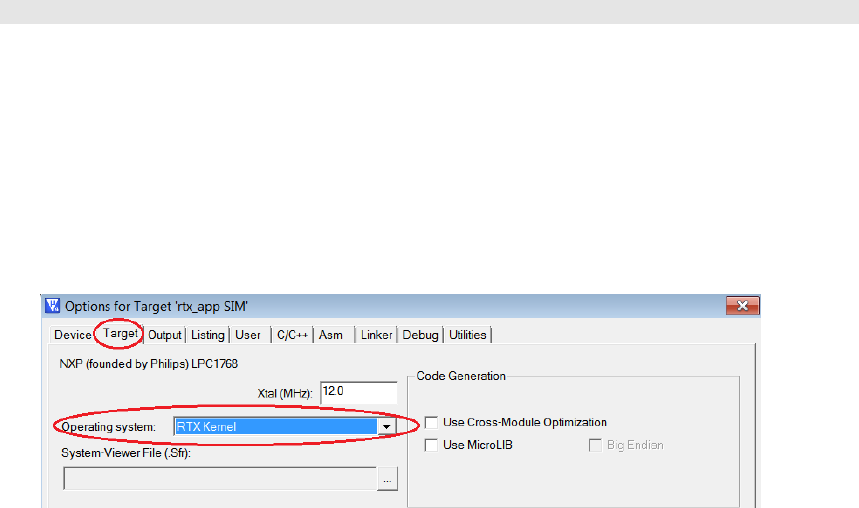Image resolution: width=859 pixels, height=508 pixels.
Task: Click the NXP LPC1768 device text
Action: coord(148,364)
